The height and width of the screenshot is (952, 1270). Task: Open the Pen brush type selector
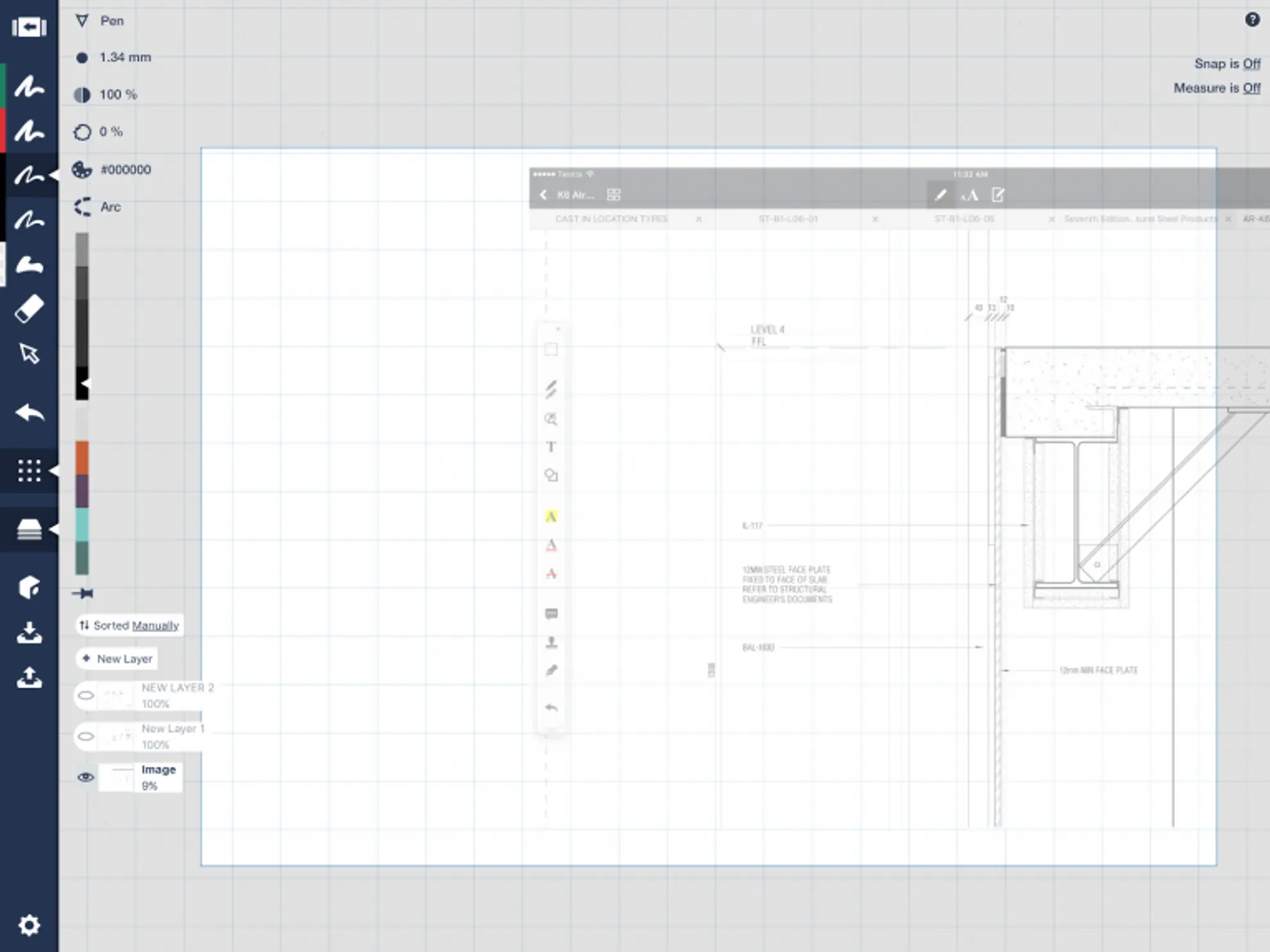(x=112, y=21)
